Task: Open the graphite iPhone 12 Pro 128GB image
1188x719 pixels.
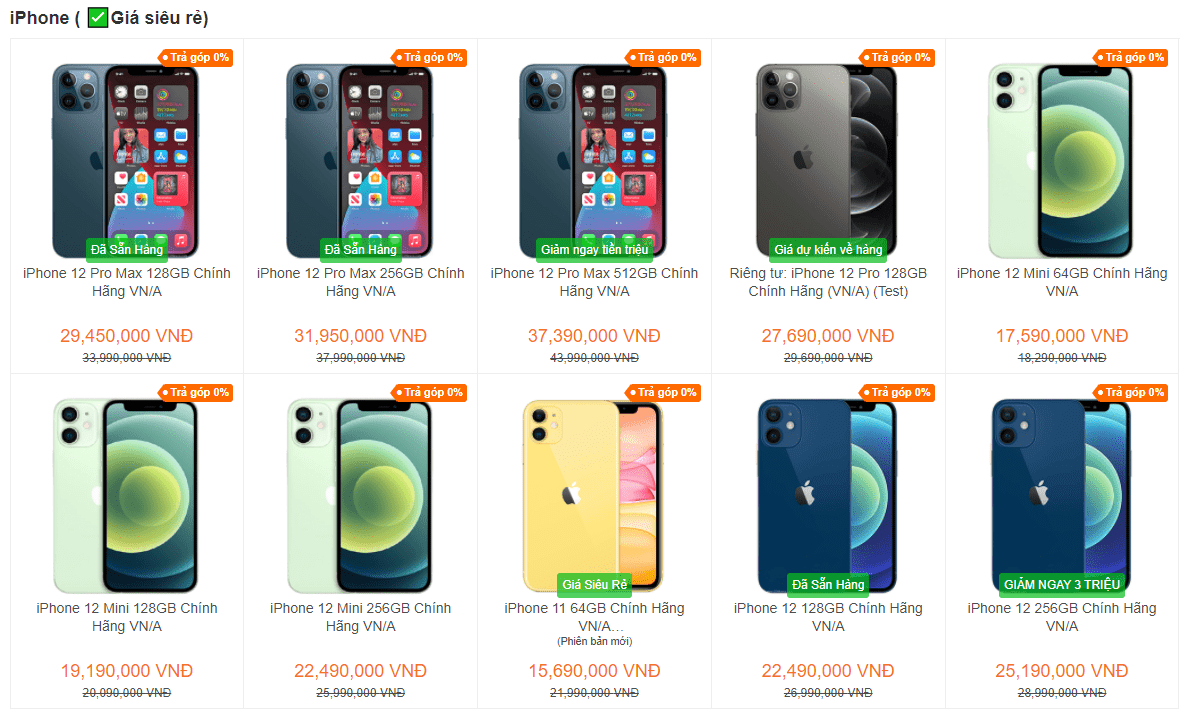Action: pos(827,161)
